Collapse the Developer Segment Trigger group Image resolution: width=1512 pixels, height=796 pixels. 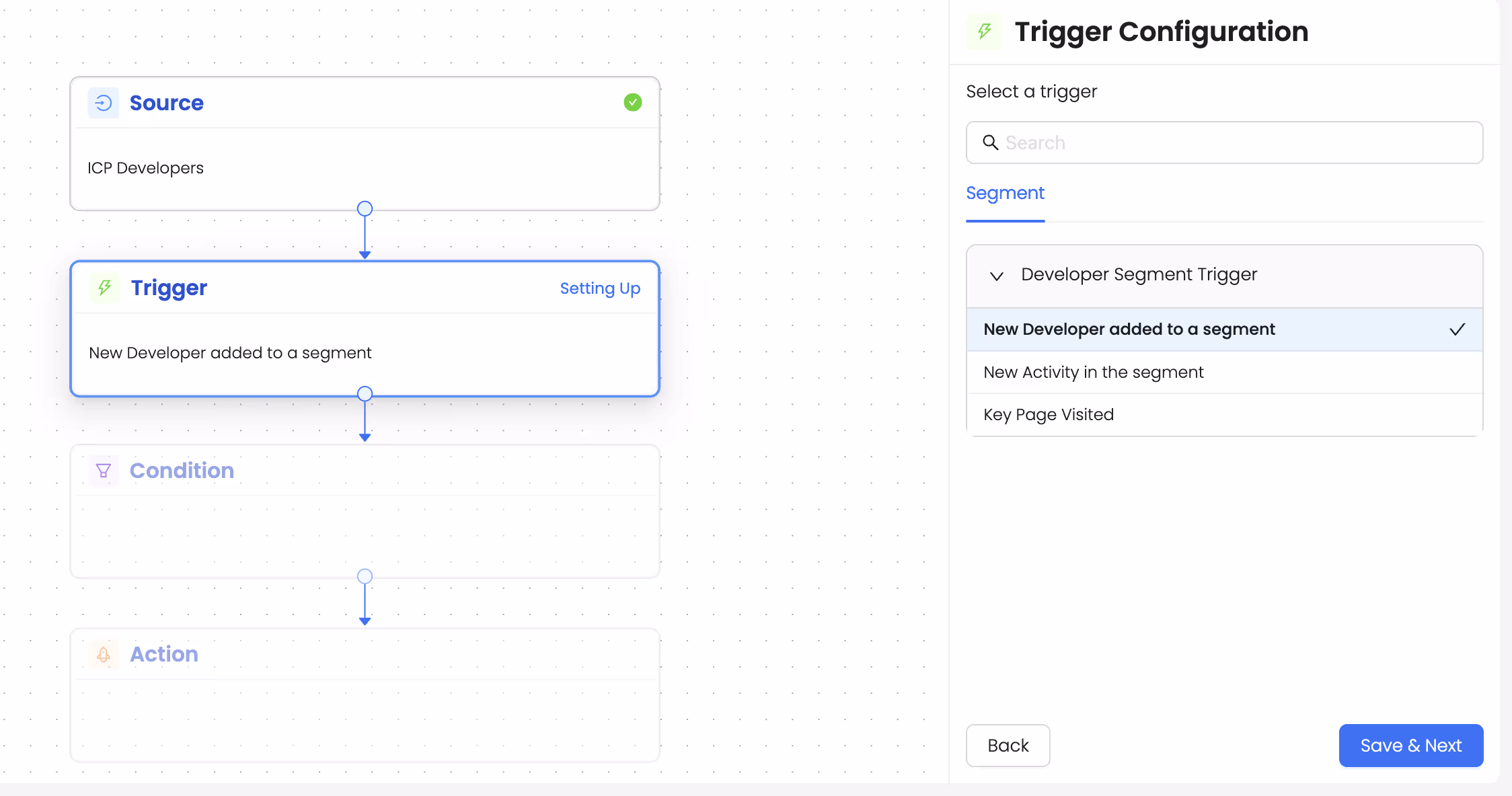pyautogui.click(x=997, y=276)
